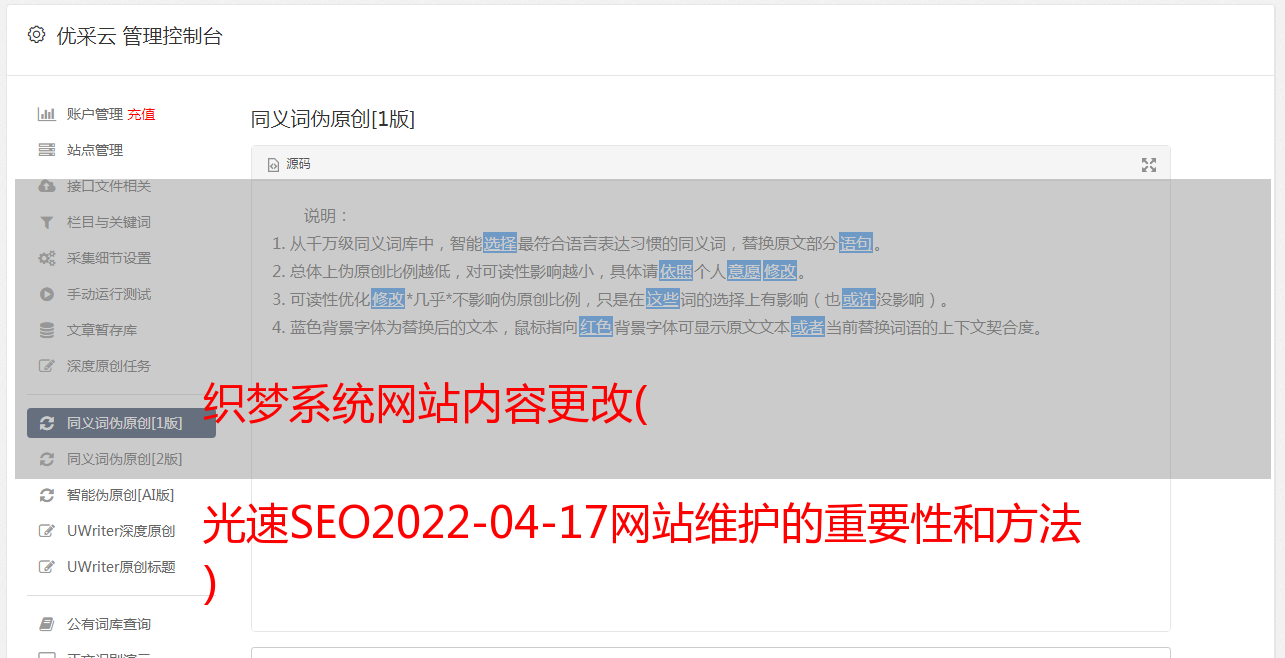Toggle 源码 source view in the editor
Viewport: 1285px width, 658px height.
click(289, 164)
